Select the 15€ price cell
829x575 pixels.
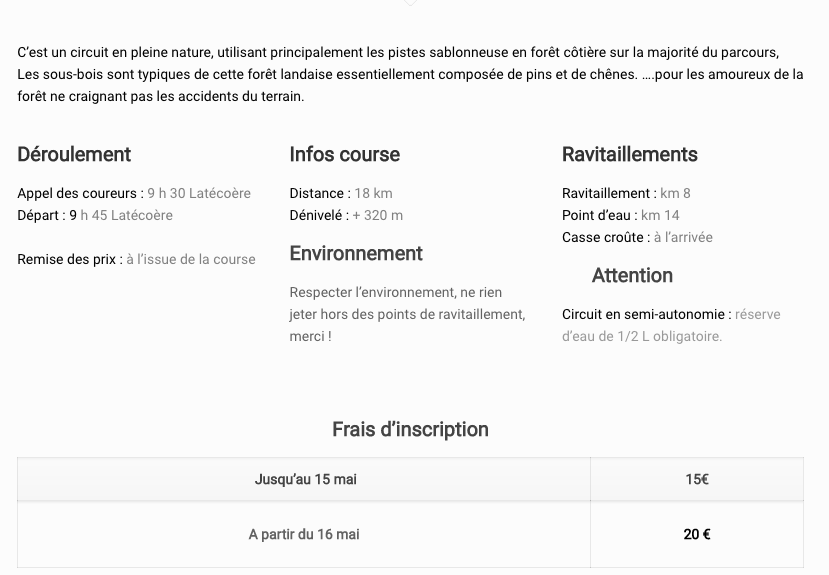coord(697,479)
